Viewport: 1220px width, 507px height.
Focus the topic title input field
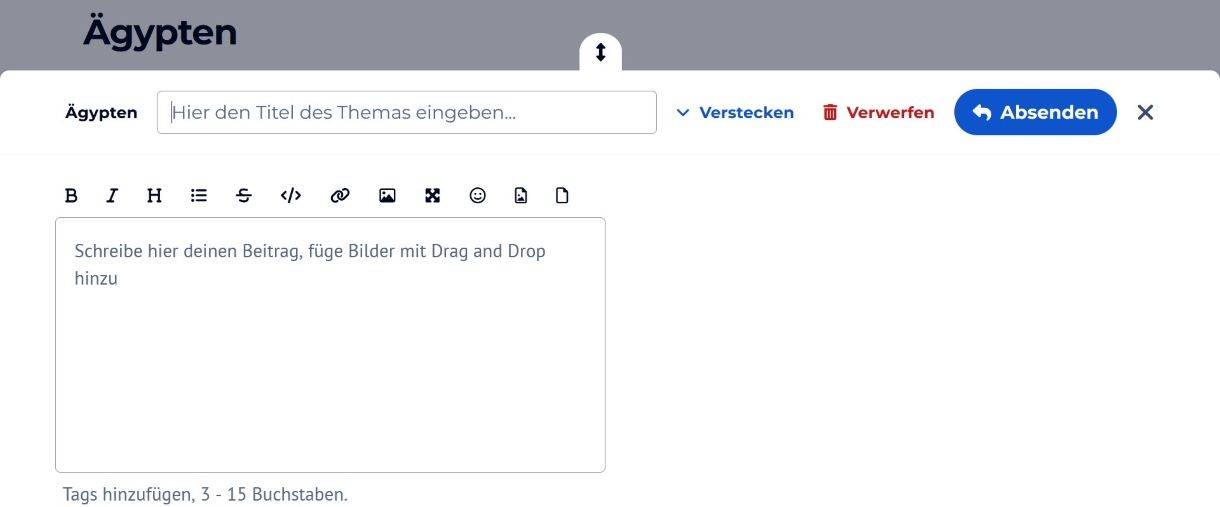tap(407, 113)
